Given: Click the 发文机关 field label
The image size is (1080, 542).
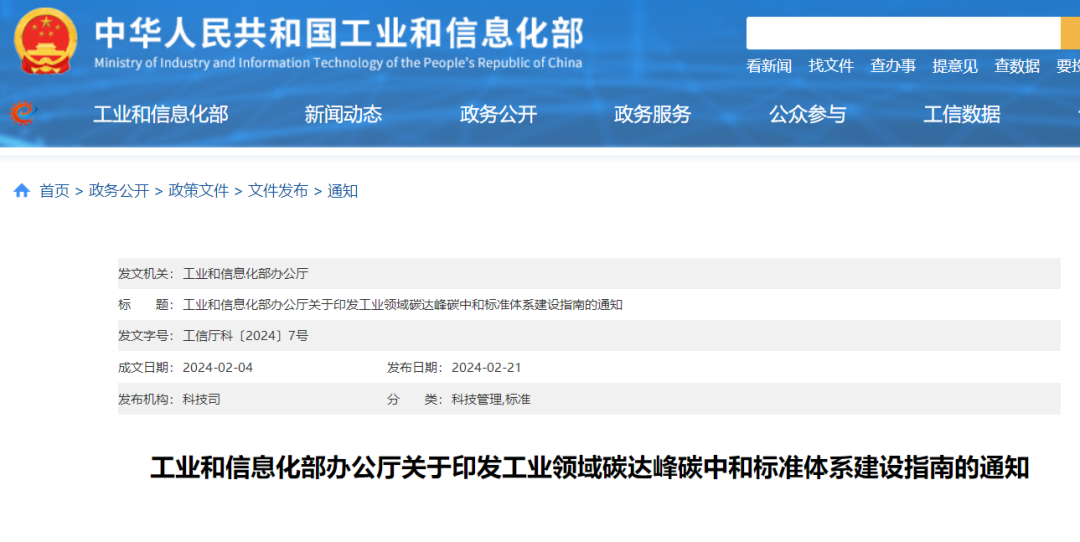Looking at the screenshot, I should [x=146, y=273].
